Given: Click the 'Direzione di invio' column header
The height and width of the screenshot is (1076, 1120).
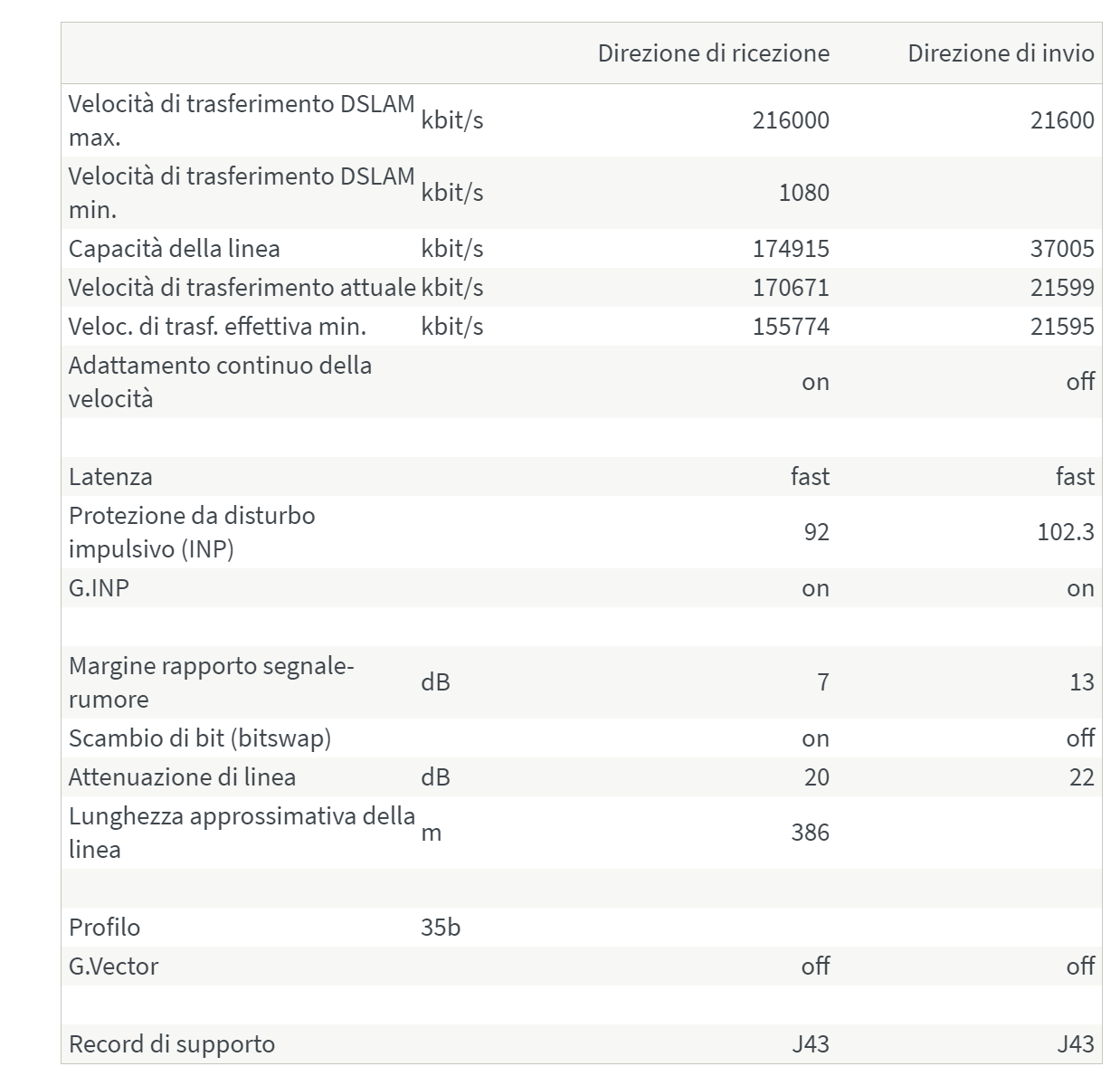Looking at the screenshot, I should [x=1001, y=53].
